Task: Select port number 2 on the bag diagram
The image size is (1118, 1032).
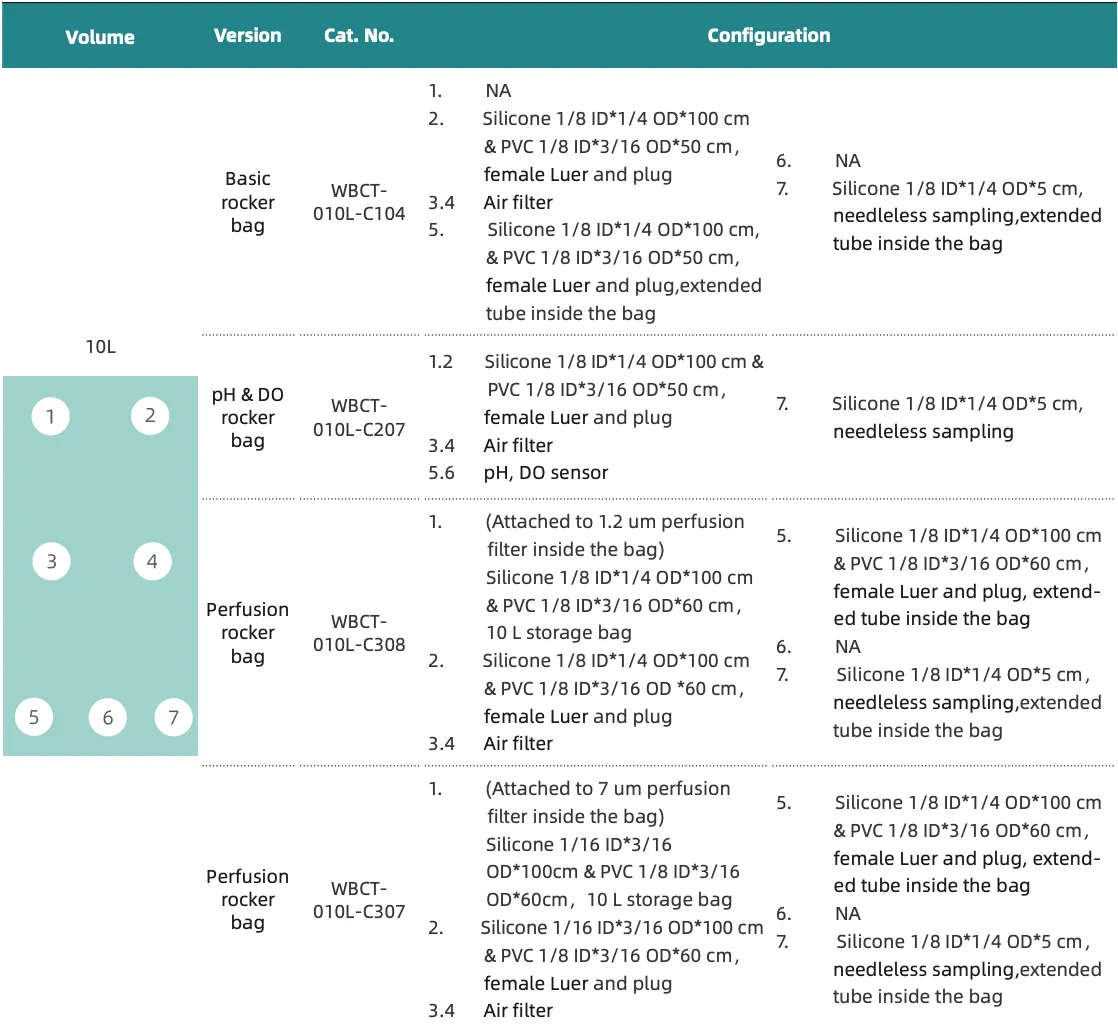Action: [150, 415]
